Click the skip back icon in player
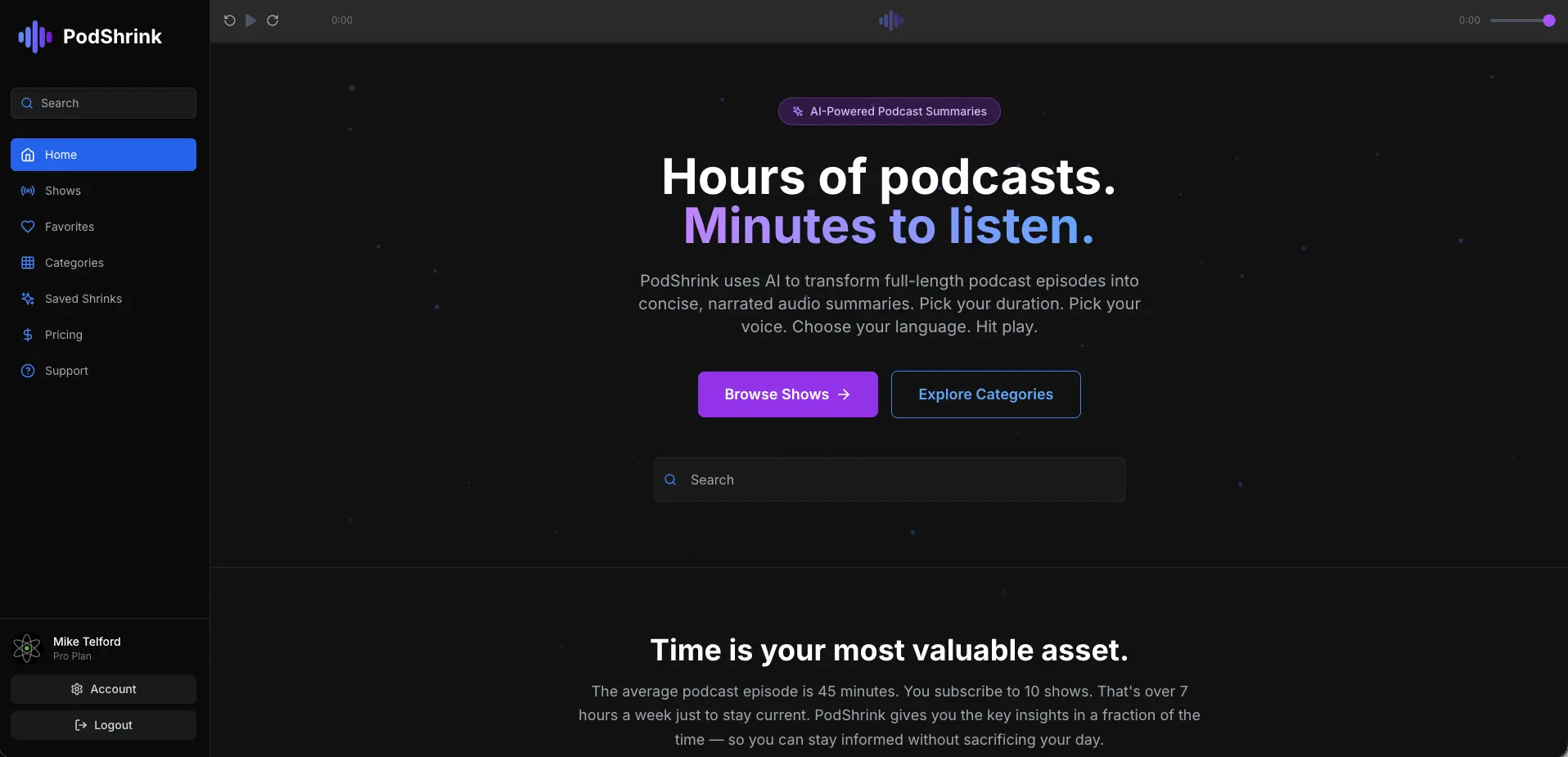 point(230,20)
